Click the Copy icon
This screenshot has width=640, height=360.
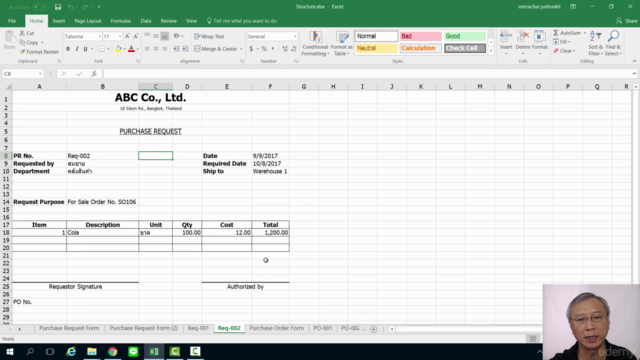coord(22,42)
